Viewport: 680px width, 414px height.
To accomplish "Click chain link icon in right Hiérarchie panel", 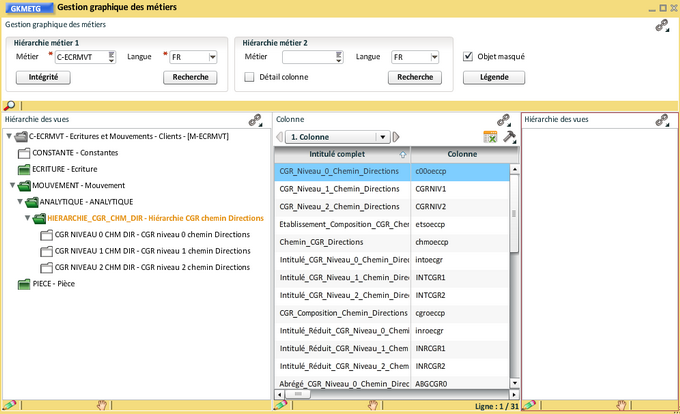I will pos(662,119).
